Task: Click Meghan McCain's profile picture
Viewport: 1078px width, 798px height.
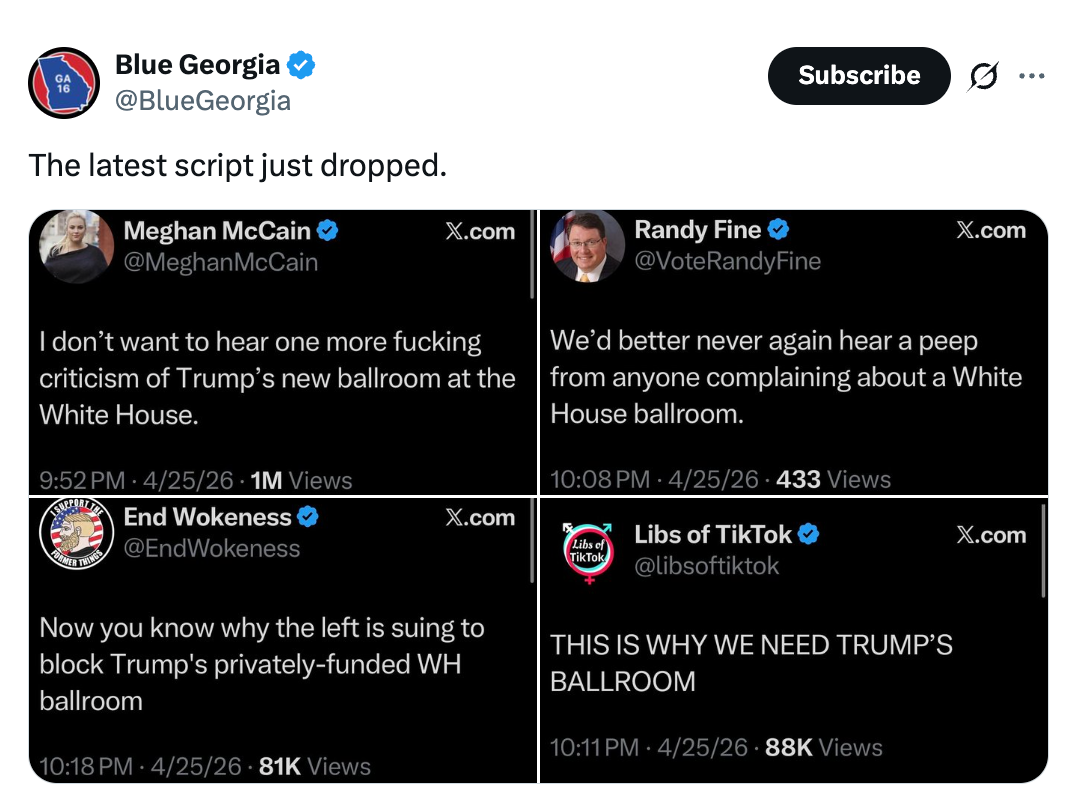Action: [x=76, y=246]
